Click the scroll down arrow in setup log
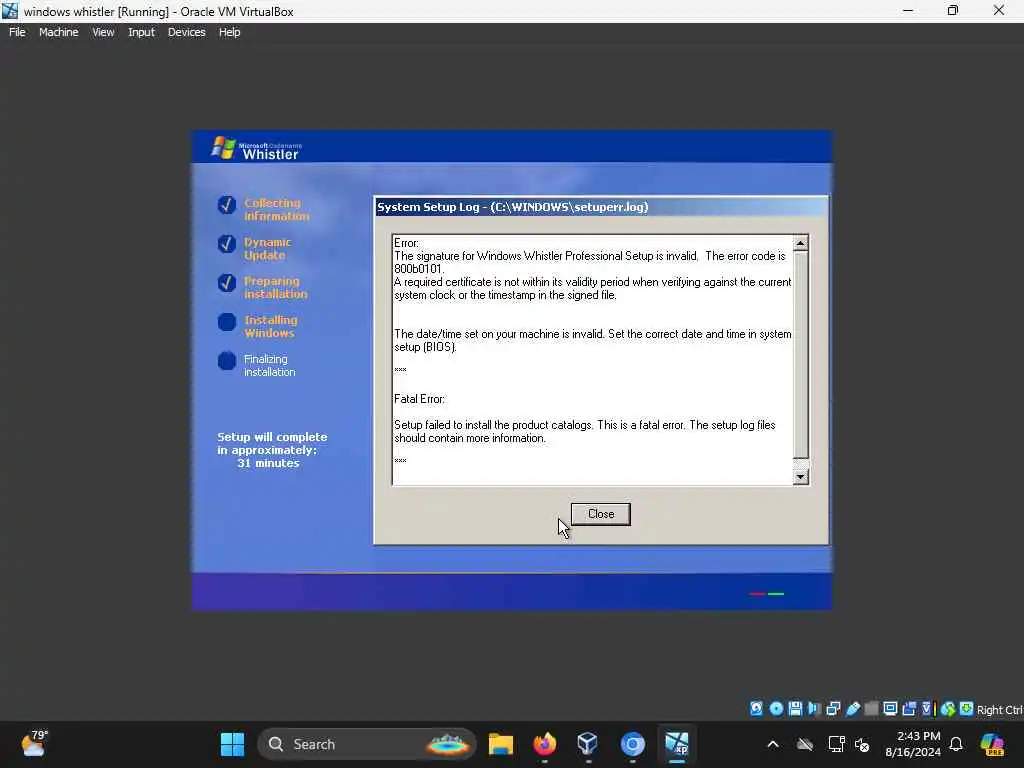The image size is (1024, 768). [x=800, y=477]
